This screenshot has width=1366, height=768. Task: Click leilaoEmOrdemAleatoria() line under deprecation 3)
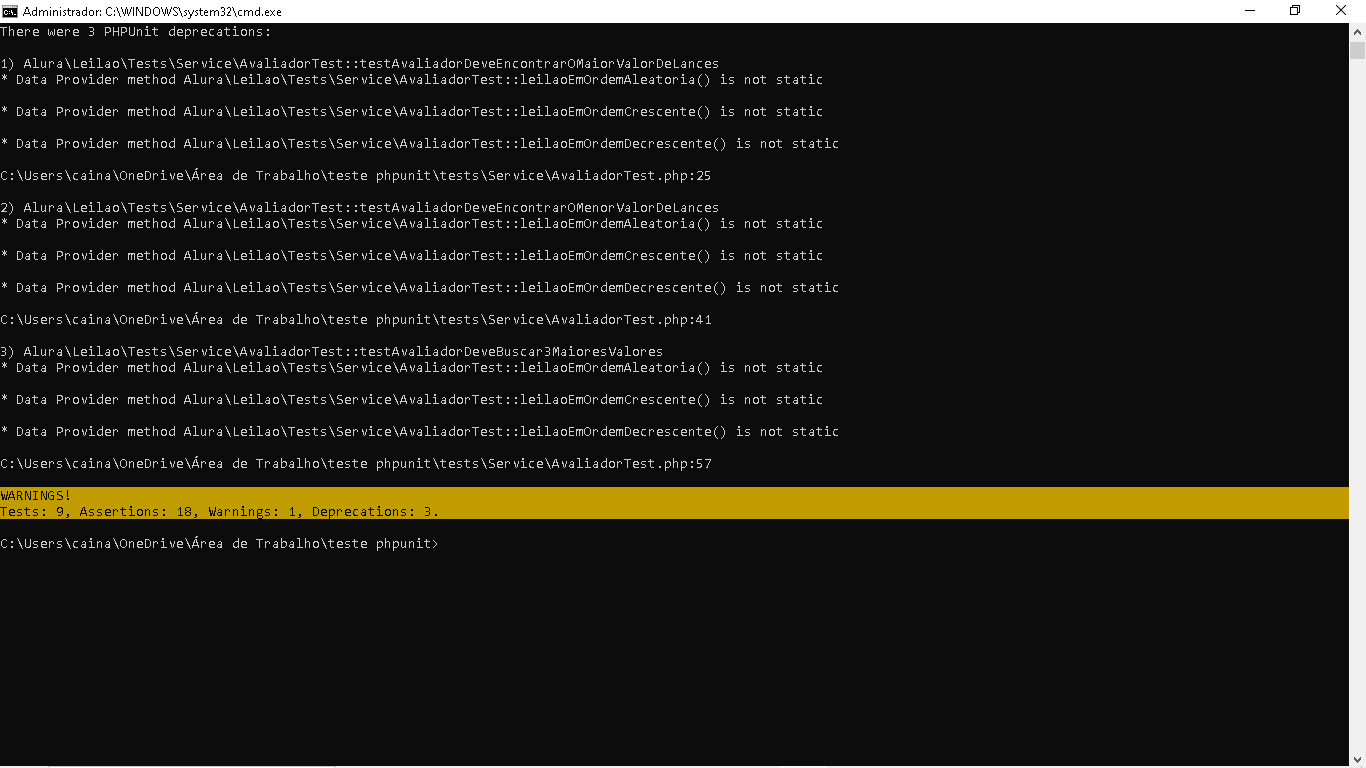pyautogui.click(x=412, y=367)
